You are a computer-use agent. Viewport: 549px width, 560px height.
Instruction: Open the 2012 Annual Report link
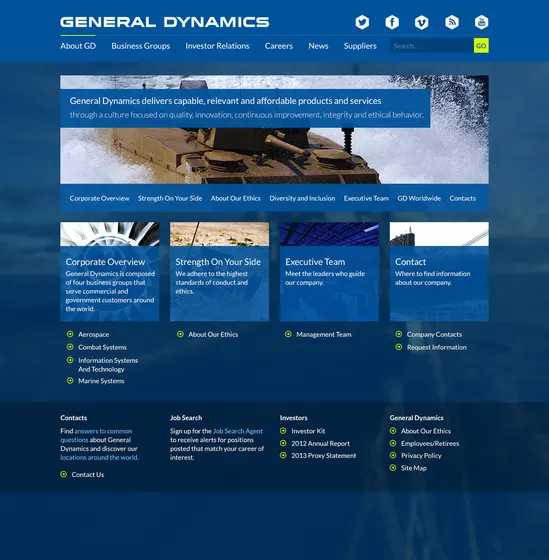tap(320, 444)
